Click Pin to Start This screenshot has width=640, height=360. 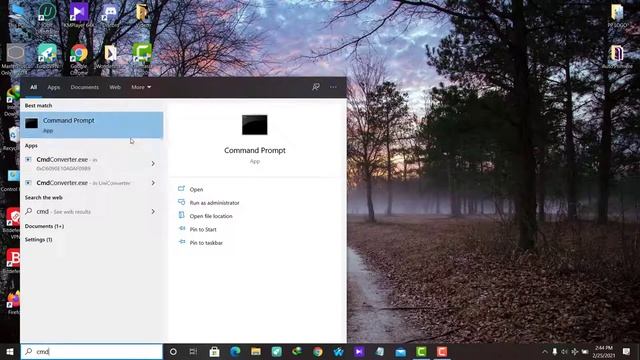click(203, 229)
